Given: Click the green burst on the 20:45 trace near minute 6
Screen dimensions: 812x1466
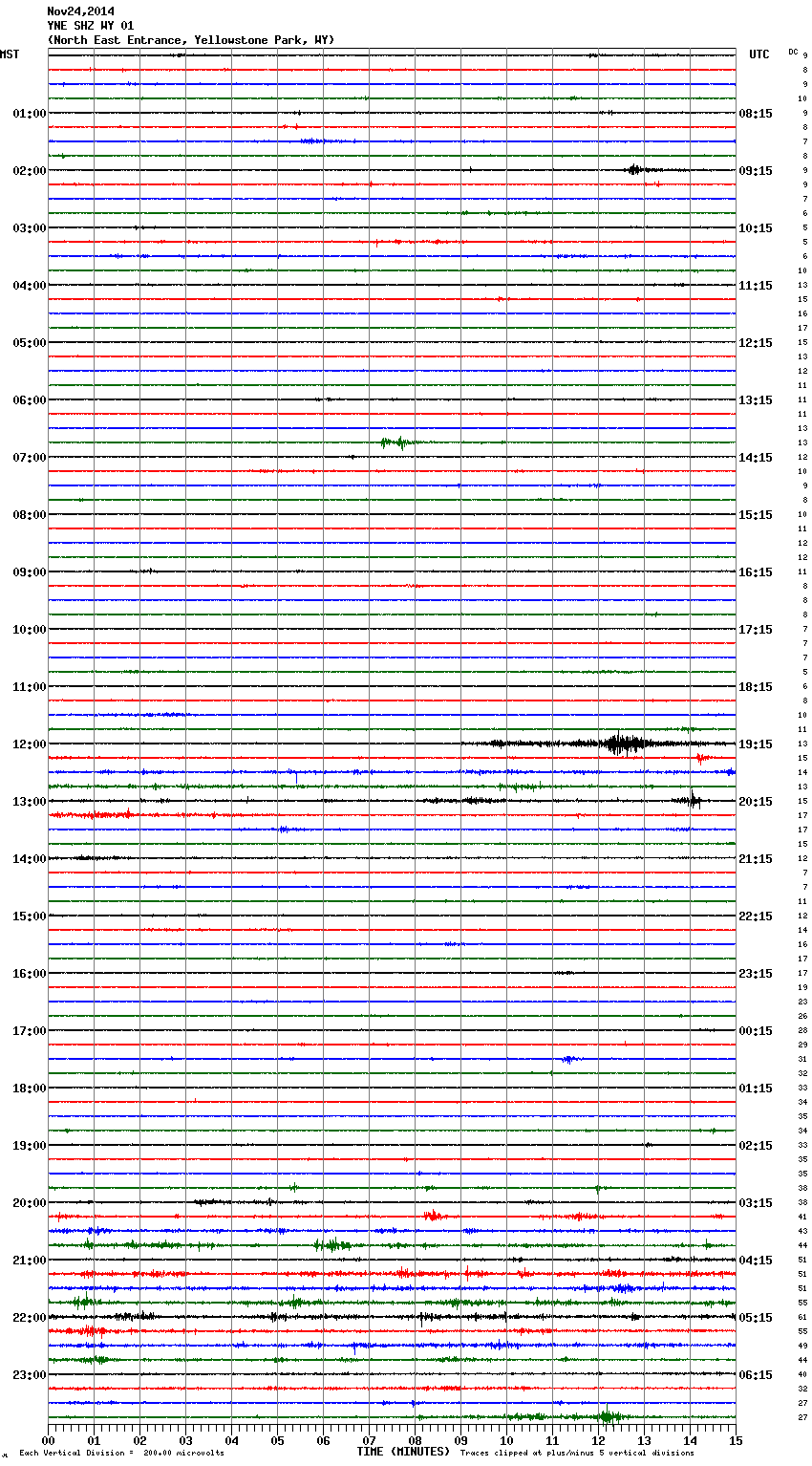Looking at the screenshot, I should coord(331,1244).
